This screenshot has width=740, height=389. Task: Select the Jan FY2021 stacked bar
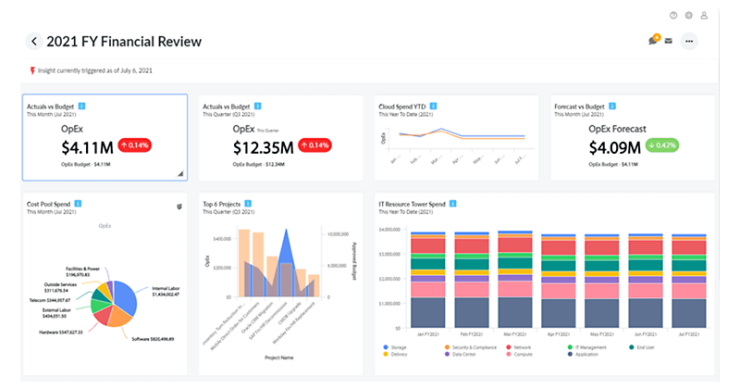(x=428, y=279)
